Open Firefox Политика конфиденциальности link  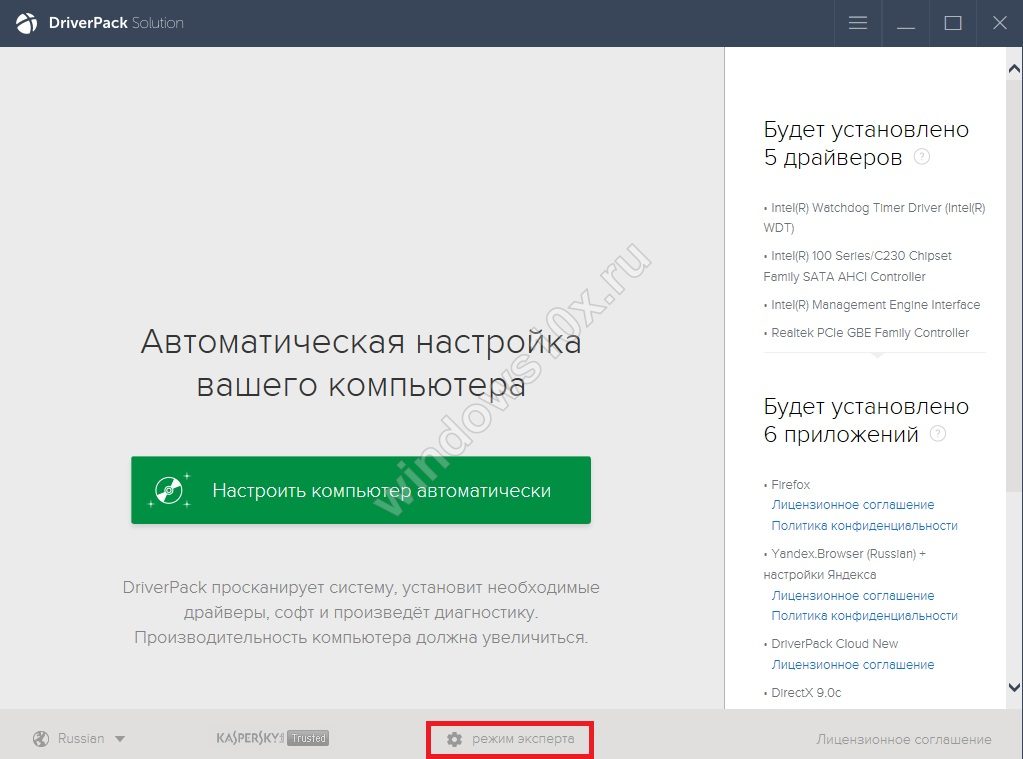click(864, 526)
